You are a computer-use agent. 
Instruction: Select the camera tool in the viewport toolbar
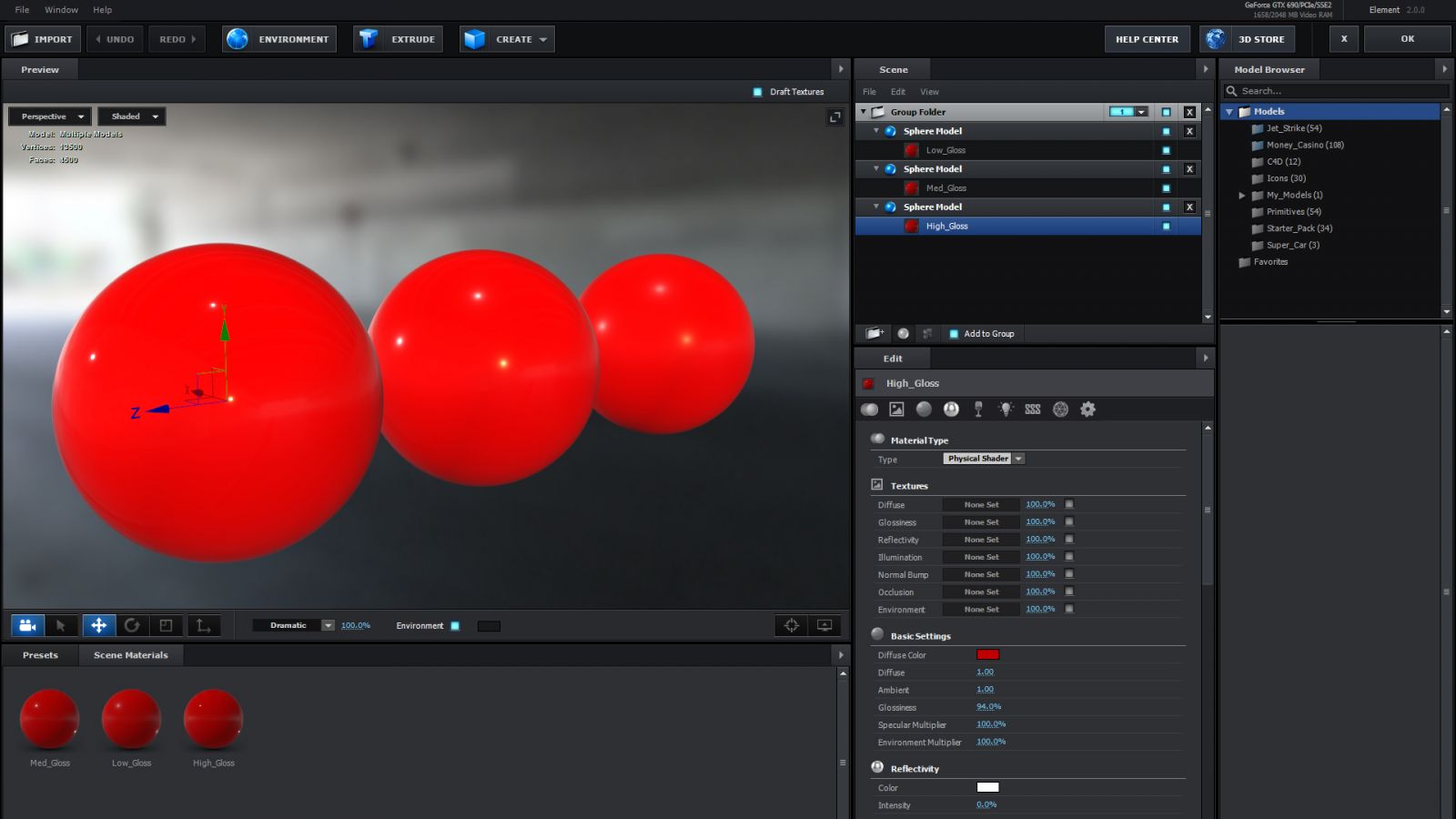[x=26, y=625]
